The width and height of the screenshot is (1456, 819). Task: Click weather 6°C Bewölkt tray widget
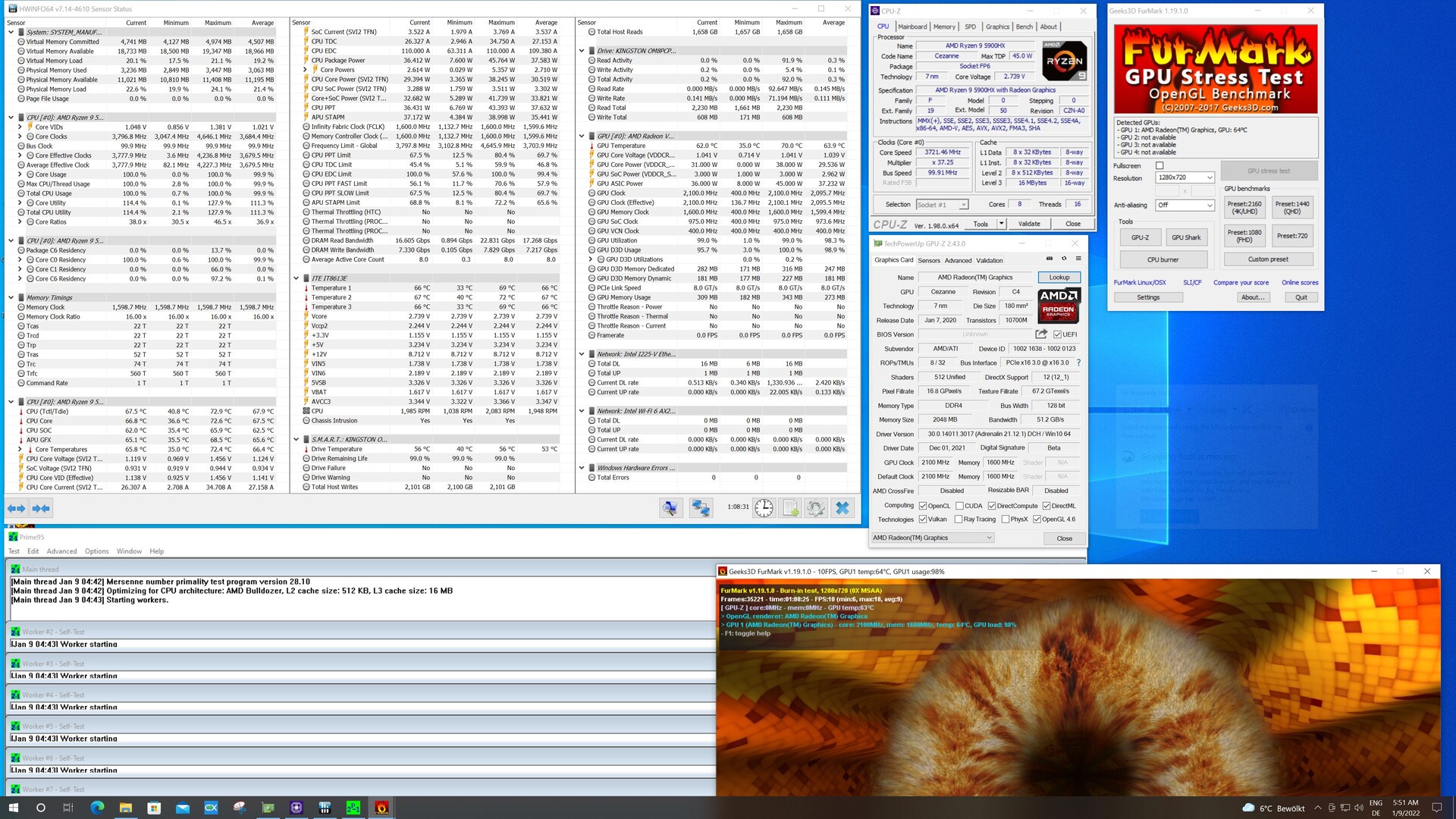(x=1273, y=808)
